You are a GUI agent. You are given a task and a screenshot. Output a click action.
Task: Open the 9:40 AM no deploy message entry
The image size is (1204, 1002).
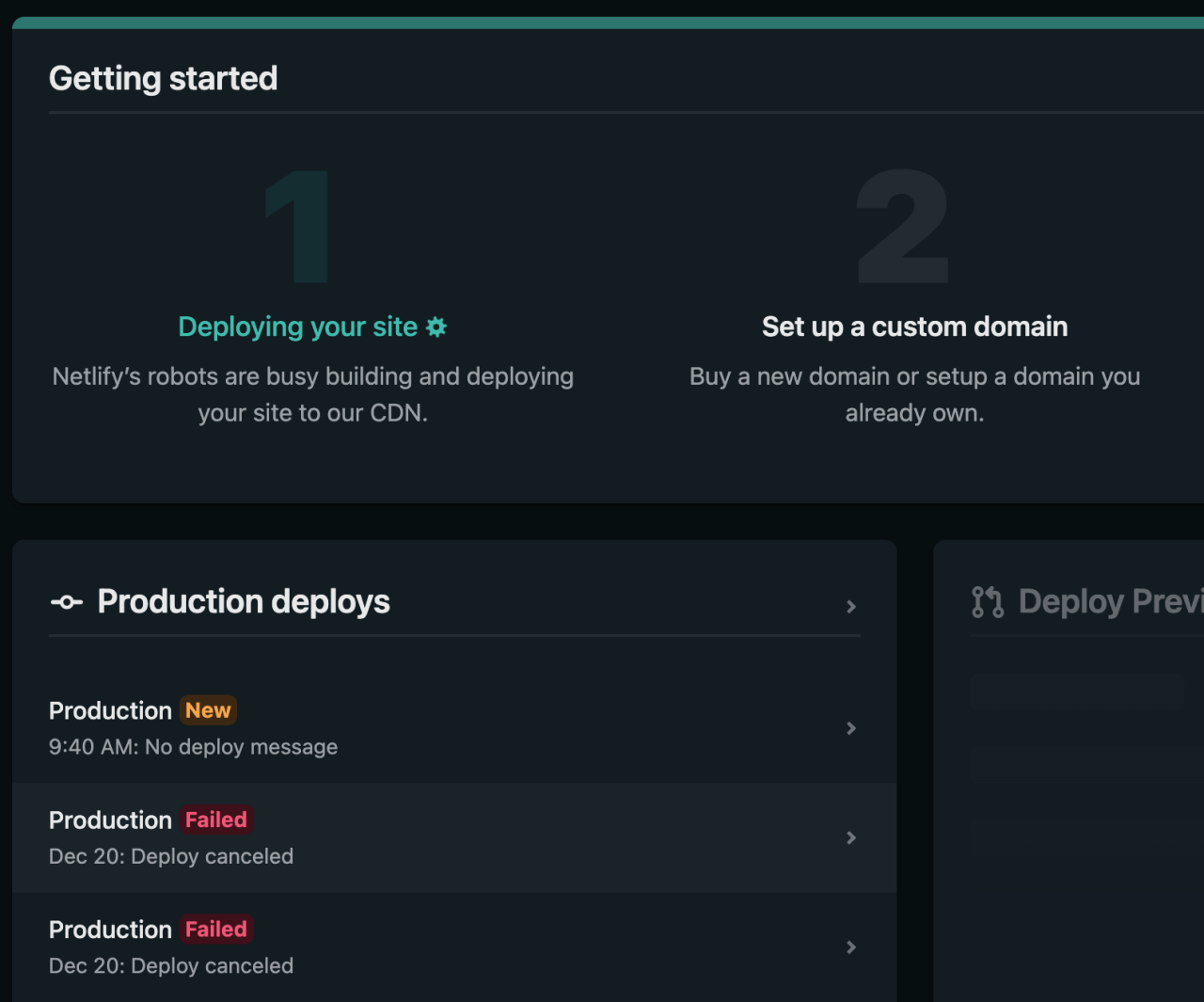(193, 746)
